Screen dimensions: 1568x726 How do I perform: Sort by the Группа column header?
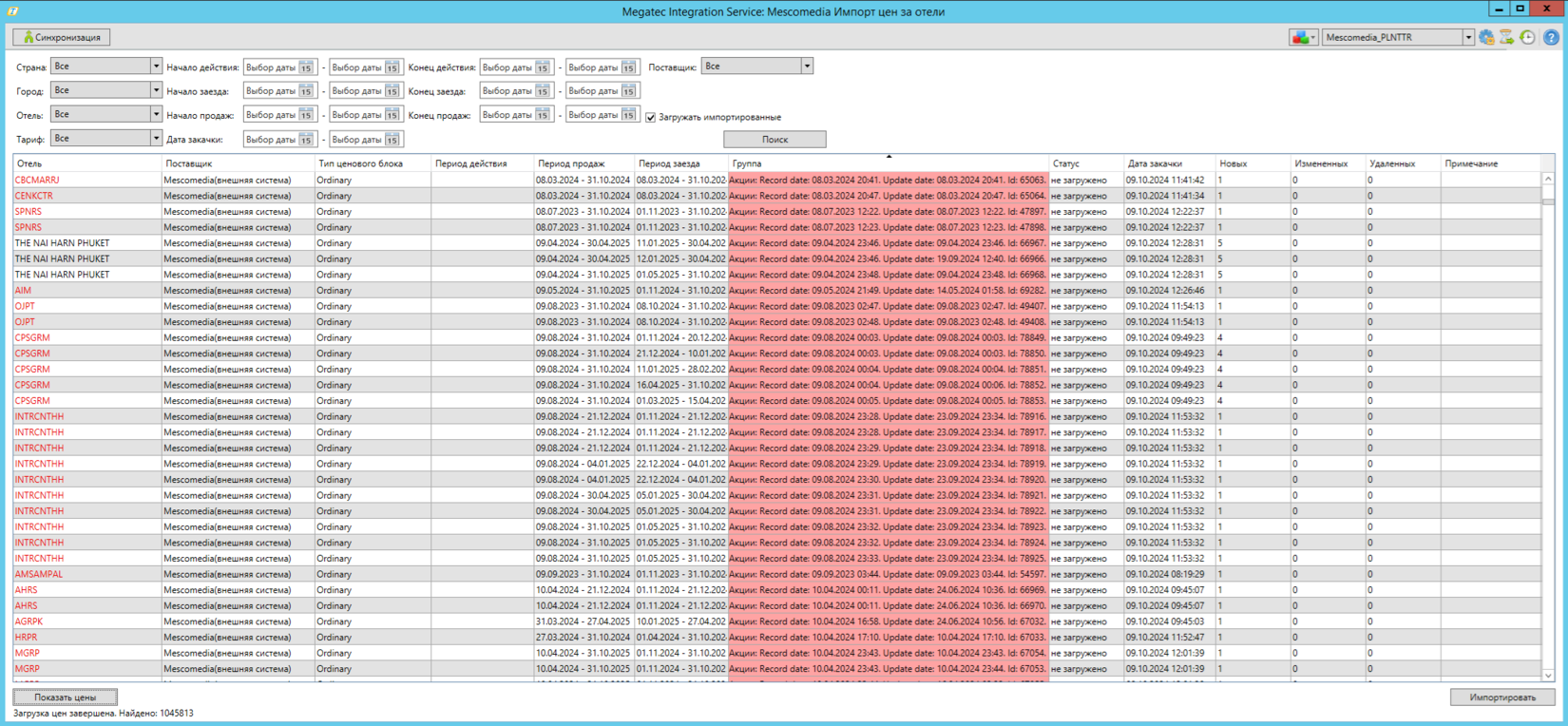[x=889, y=163]
